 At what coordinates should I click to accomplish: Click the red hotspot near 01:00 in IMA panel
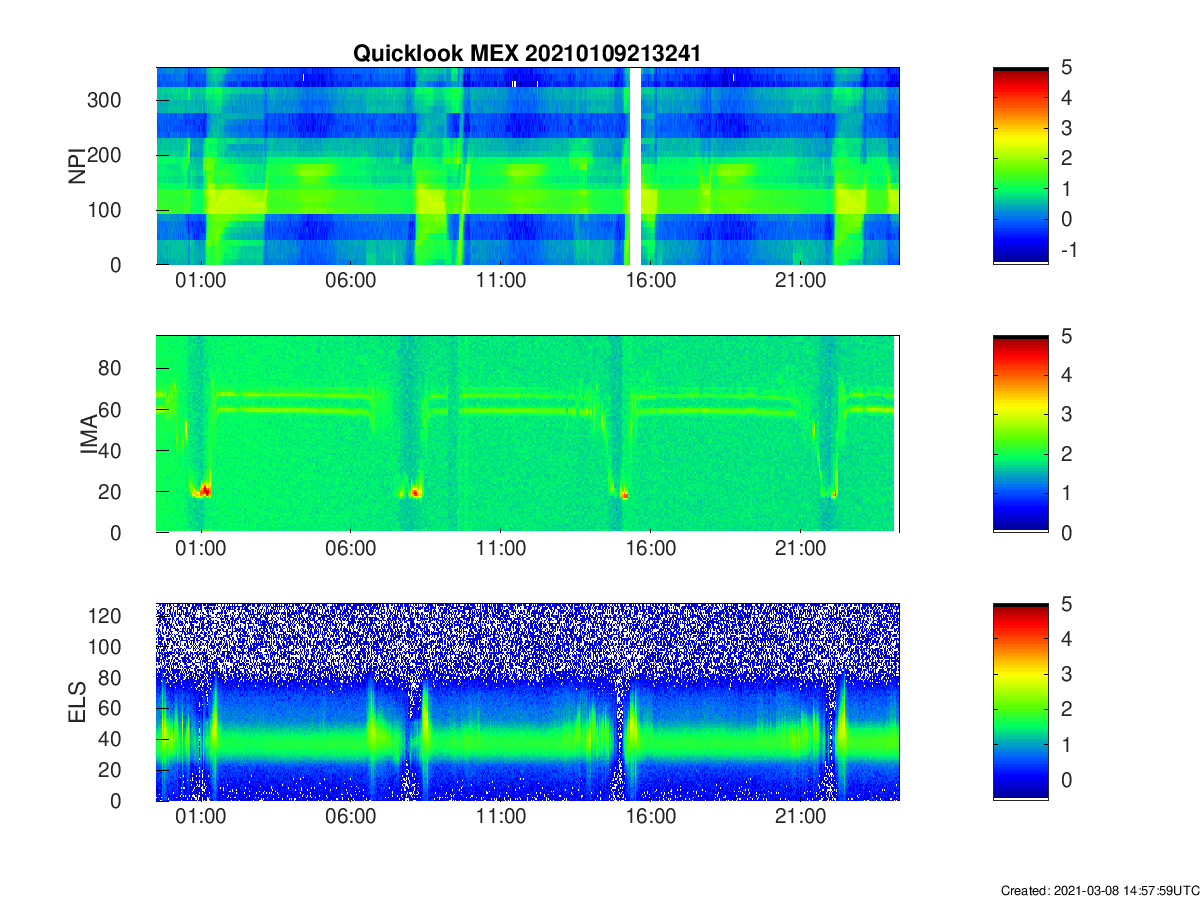tap(204, 490)
